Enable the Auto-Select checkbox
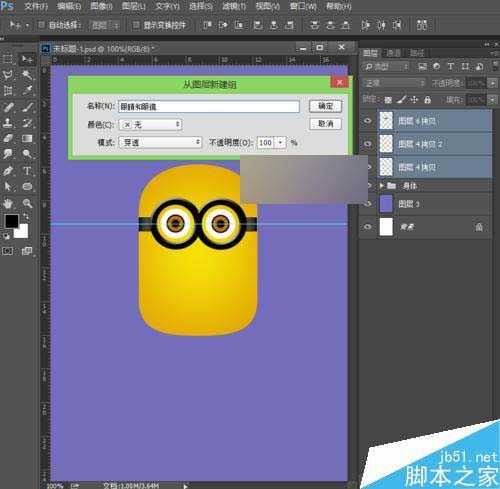 pos(42,25)
